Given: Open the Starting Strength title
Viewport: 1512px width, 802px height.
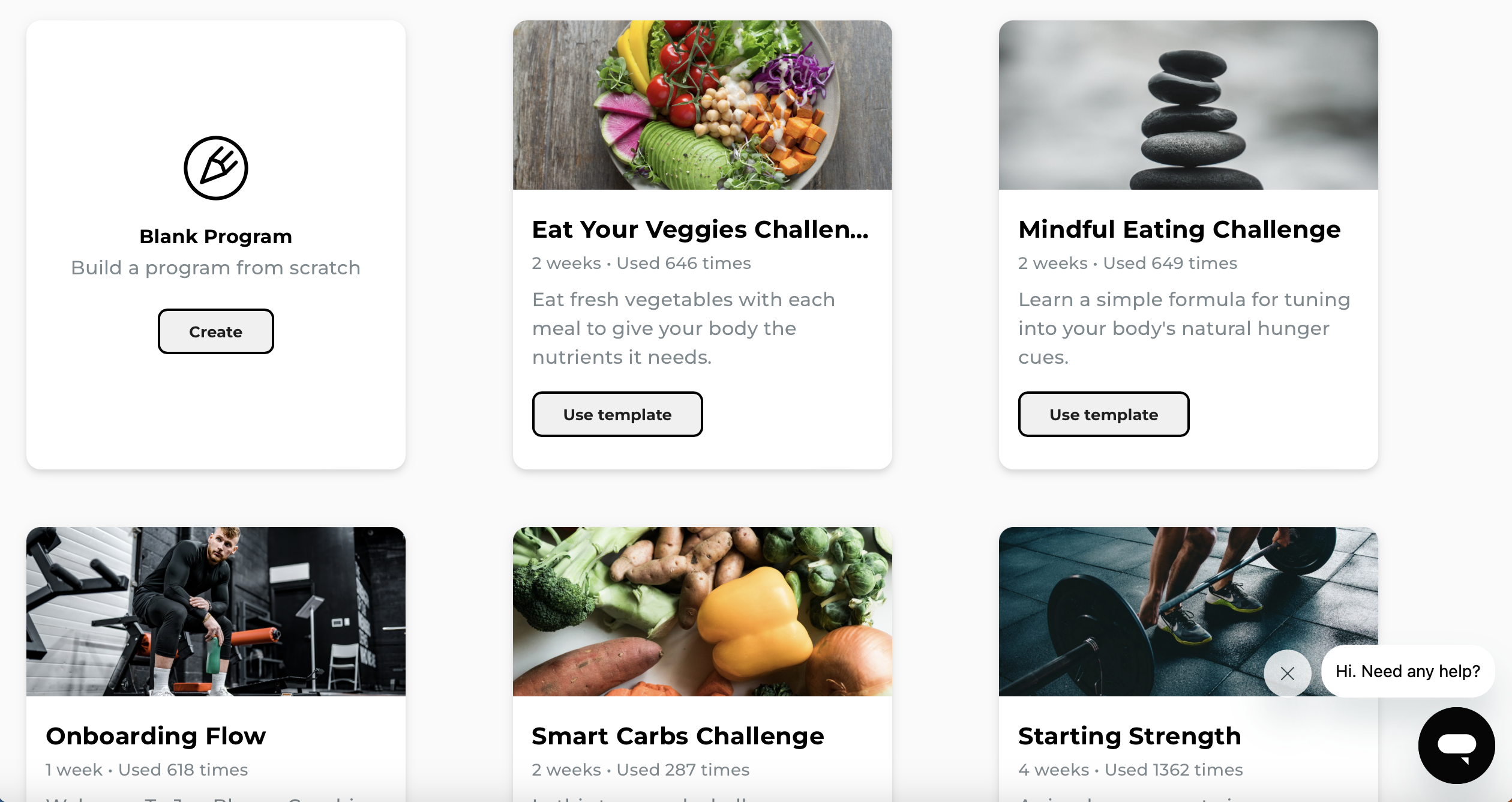Looking at the screenshot, I should click(x=1129, y=736).
